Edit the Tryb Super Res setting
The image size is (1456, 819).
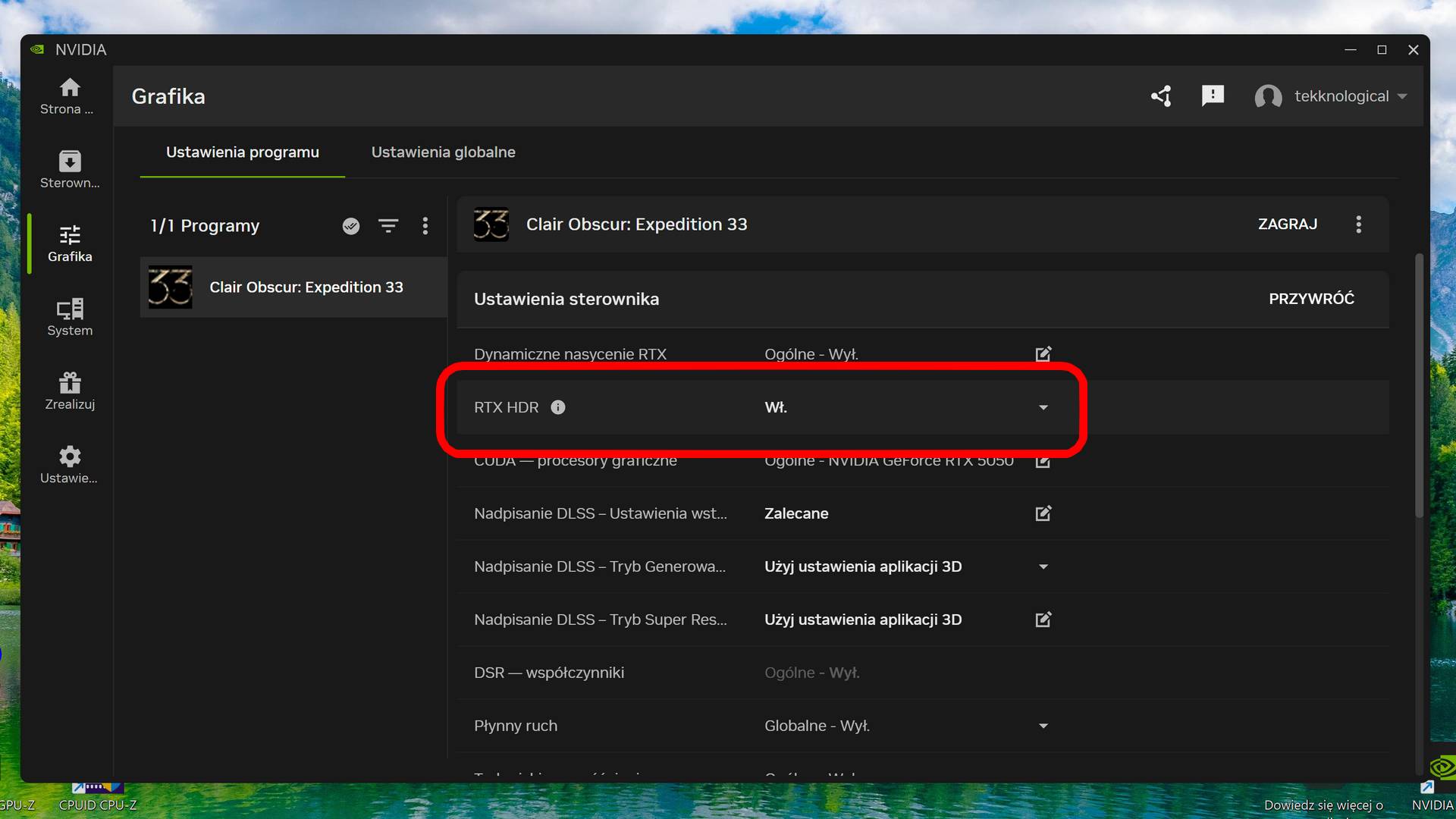[1043, 620]
